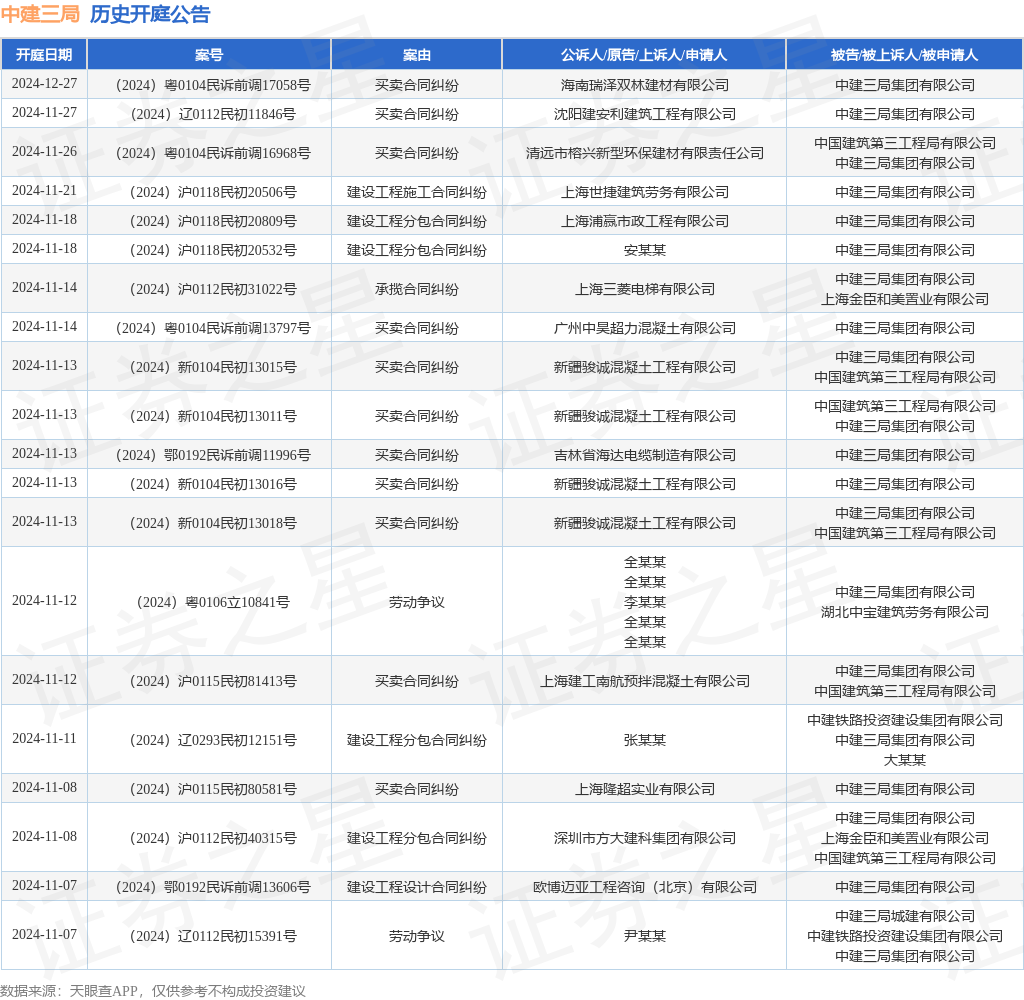Click the 案号 column header
The height and width of the screenshot is (1000, 1024).
[209, 55]
